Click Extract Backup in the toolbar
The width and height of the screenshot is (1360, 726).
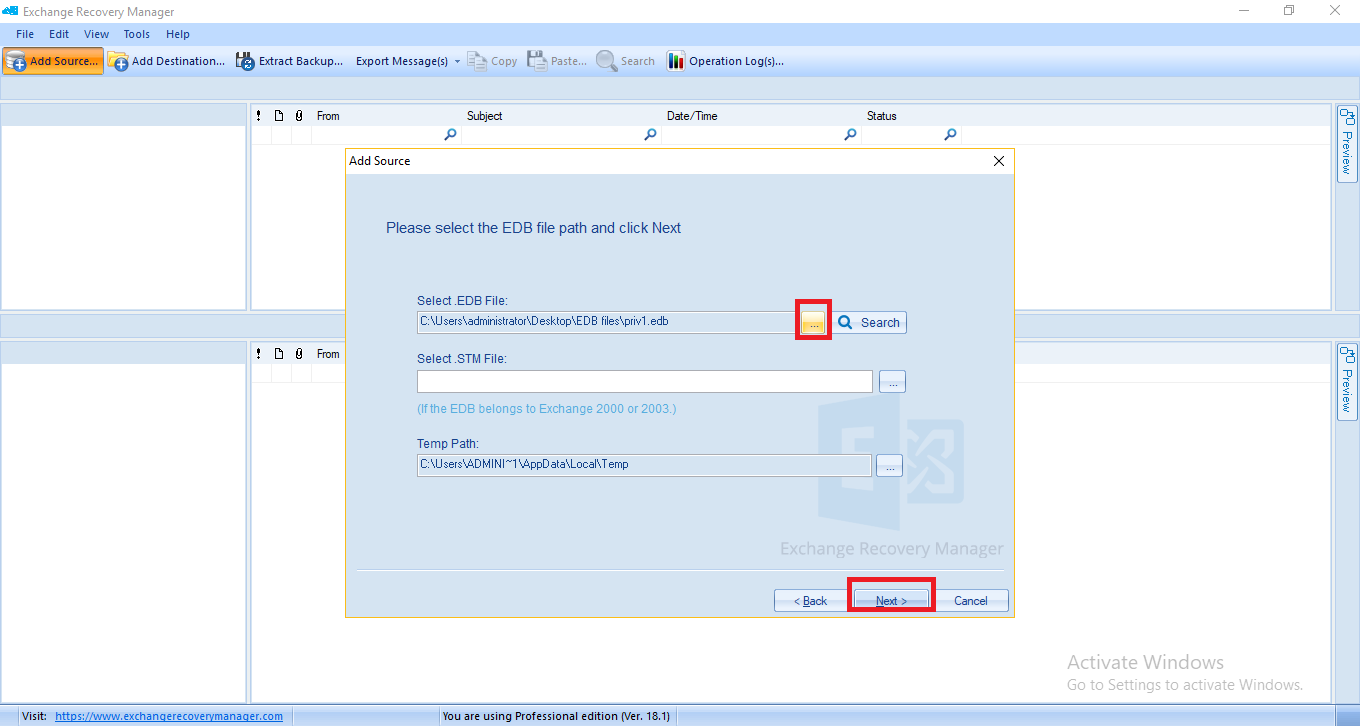pos(290,61)
